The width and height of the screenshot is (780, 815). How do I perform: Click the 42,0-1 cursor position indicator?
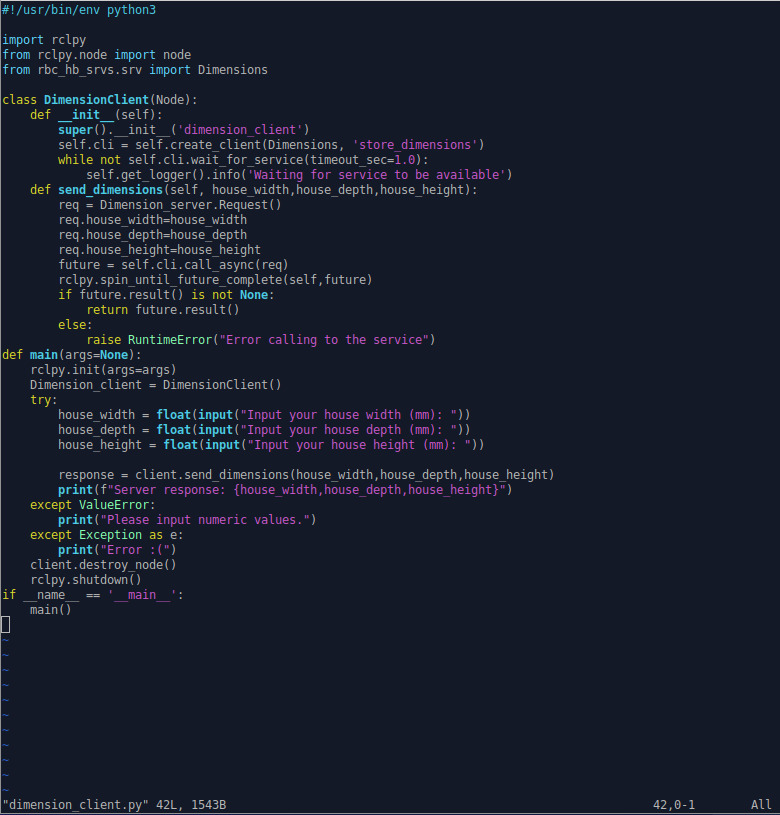coord(673,805)
